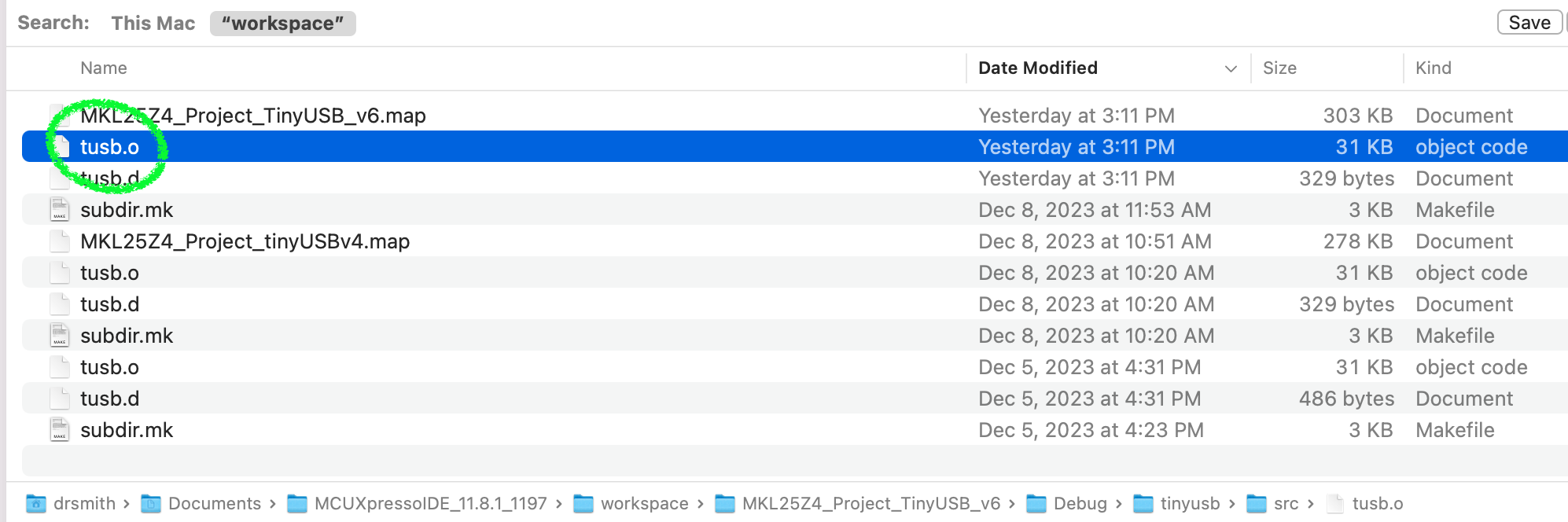Click the Documents folder icon in the path bar
Viewport: 1568px width, 522px height.
click(x=151, y=504)
